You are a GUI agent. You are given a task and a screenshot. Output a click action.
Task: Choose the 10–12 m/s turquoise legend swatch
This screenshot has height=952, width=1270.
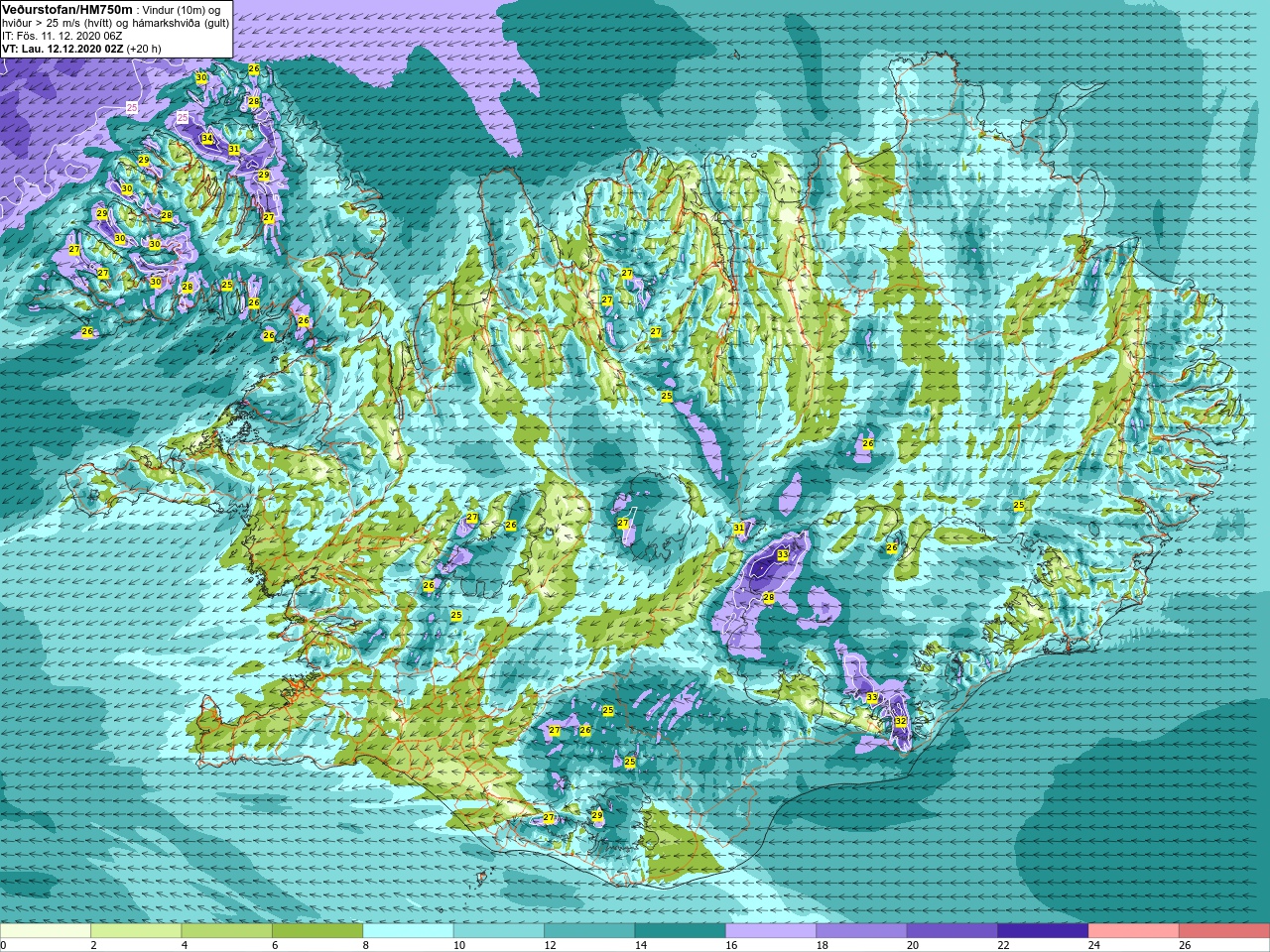499,931
